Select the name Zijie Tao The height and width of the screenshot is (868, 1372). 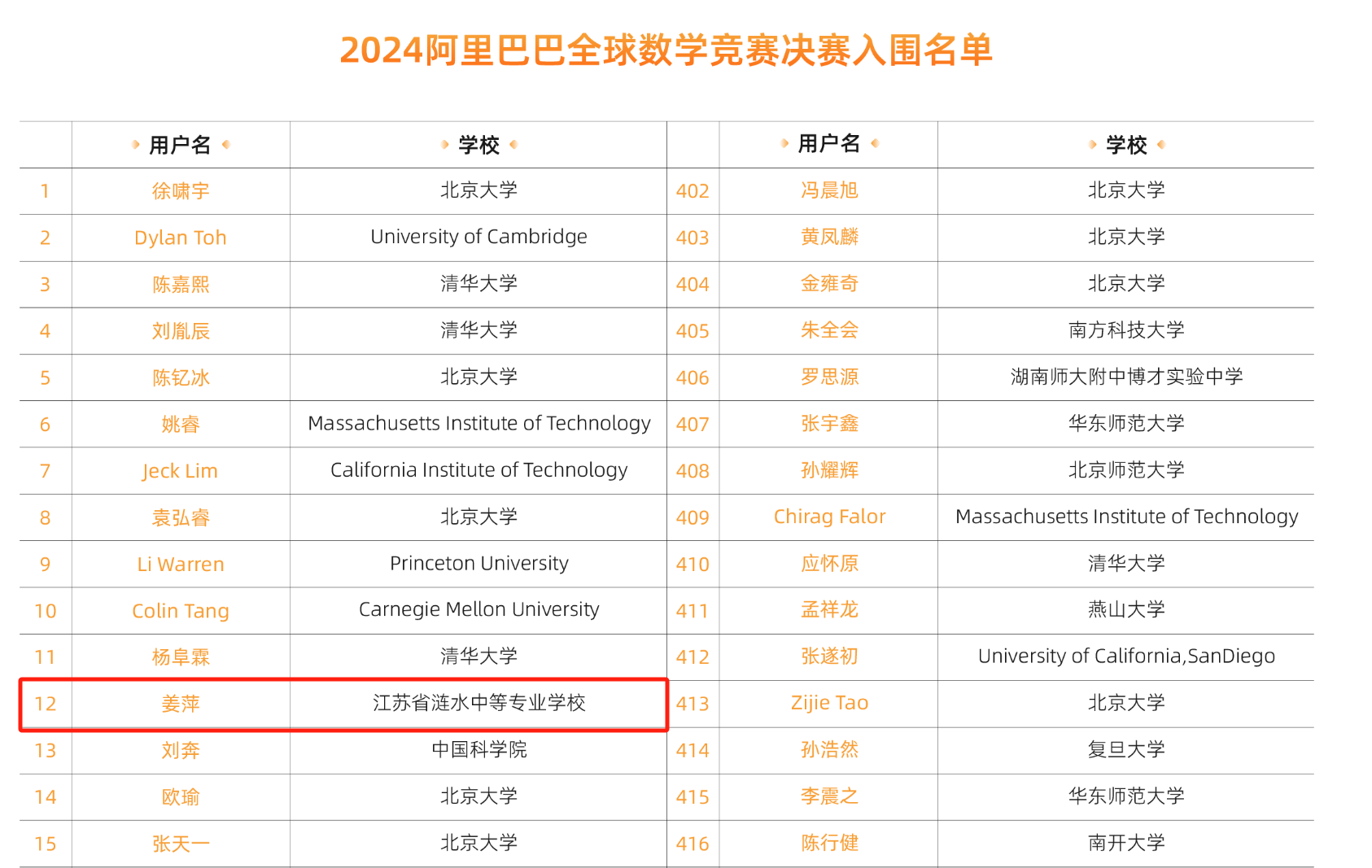coord(829,703)
